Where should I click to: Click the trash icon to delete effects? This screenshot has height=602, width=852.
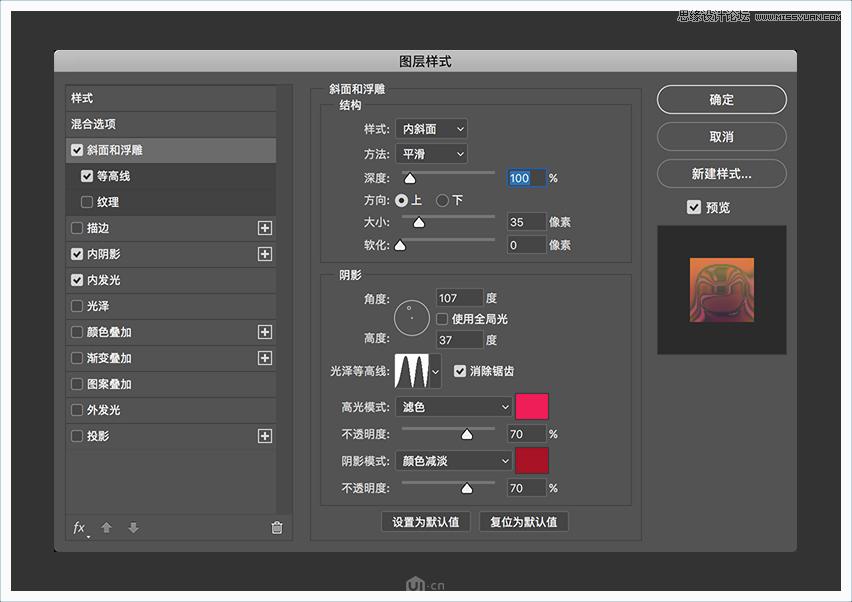point(276,528)
